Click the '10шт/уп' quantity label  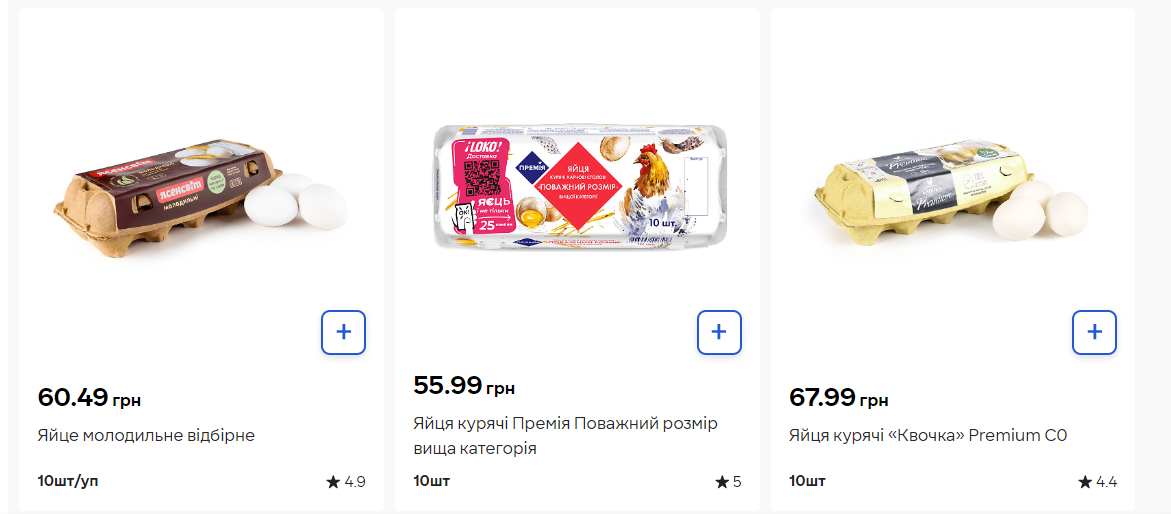[x=68, y=481]
